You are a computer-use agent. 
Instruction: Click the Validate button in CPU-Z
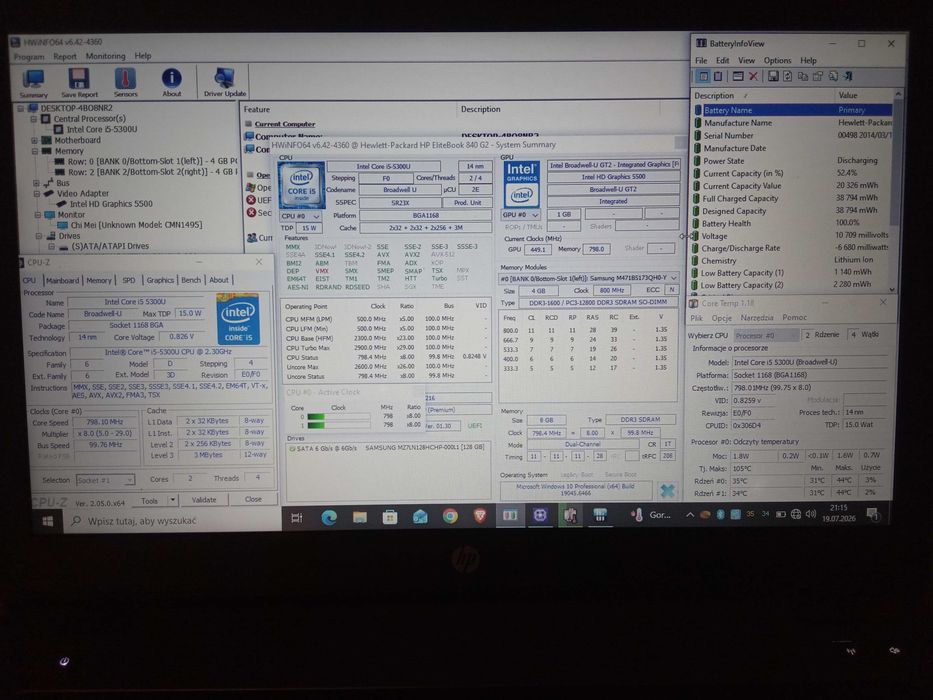click(203, 500)
